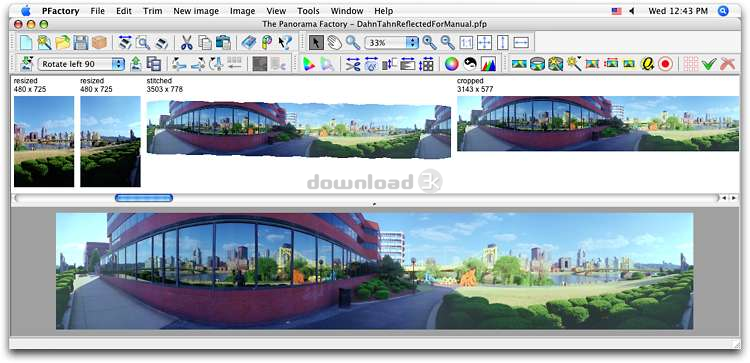Viewport: 750px width, 363px height.
Task: Open the 33% zoom level dropdown
Action: click(392, 43)
